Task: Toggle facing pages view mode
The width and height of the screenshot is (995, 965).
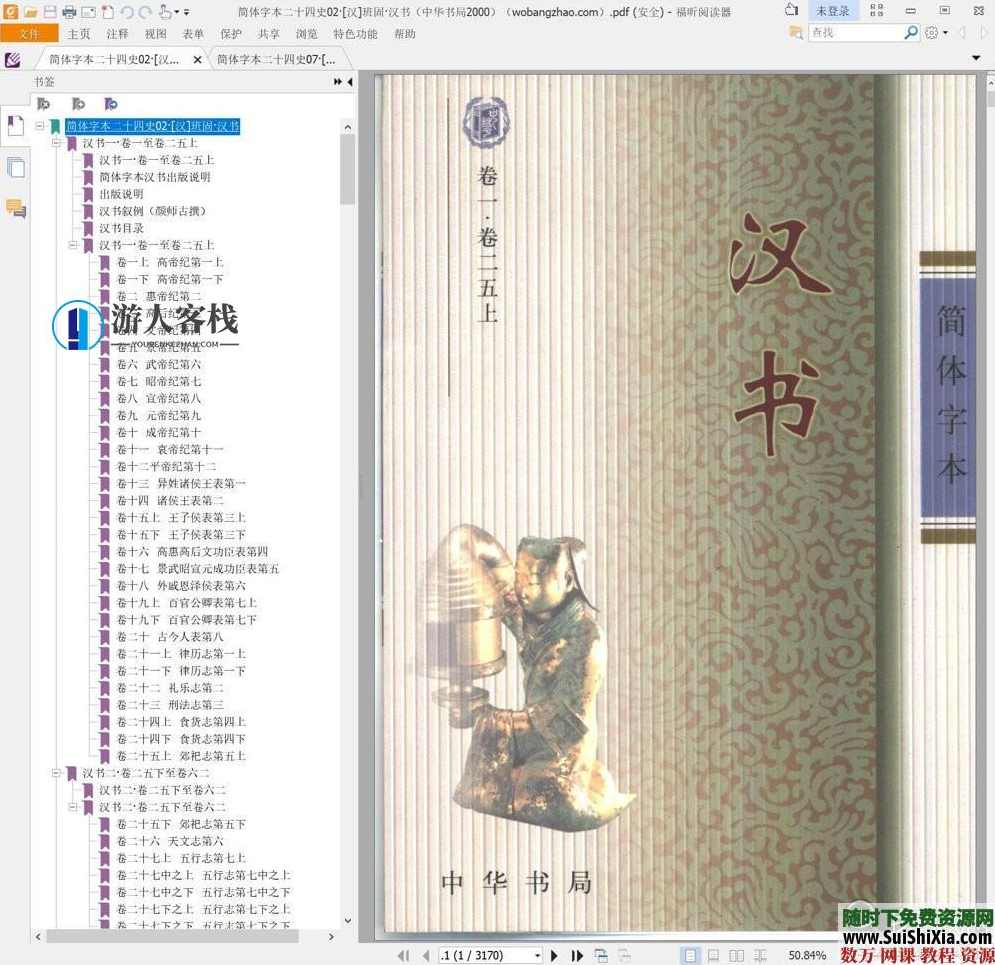Action: (x=737, y=955)
